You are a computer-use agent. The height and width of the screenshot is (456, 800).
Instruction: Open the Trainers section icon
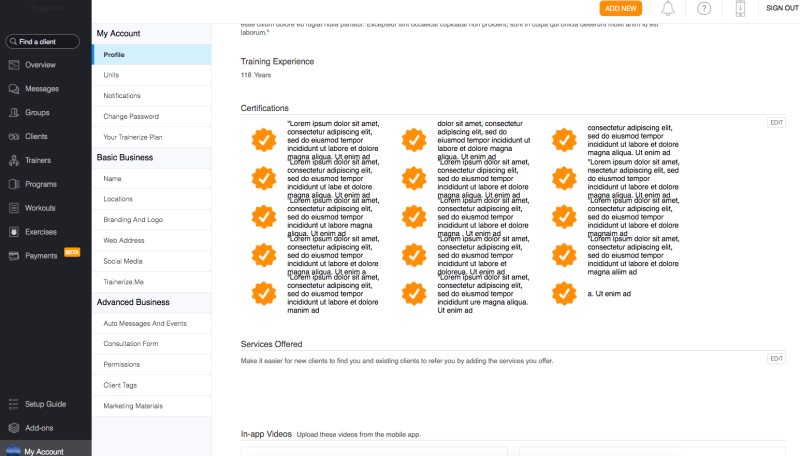tap(14, 160)
